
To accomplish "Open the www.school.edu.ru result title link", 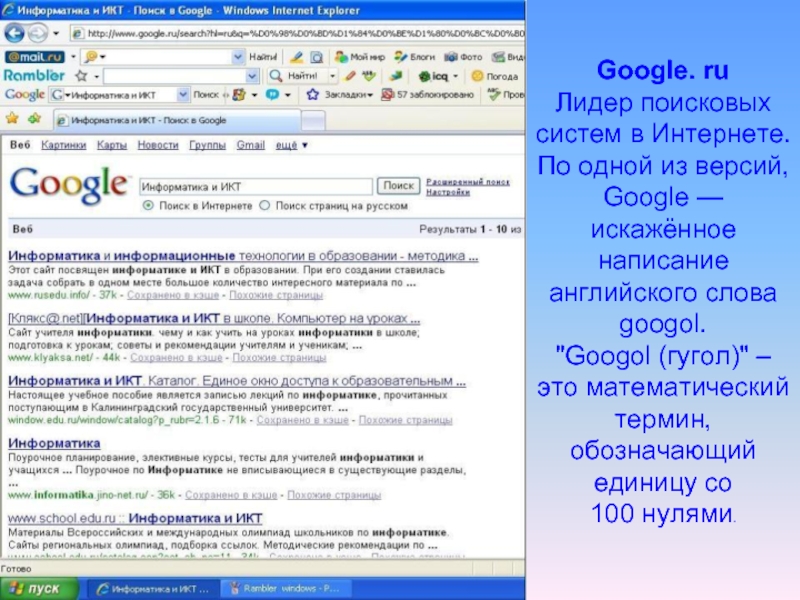I will 135,518.
